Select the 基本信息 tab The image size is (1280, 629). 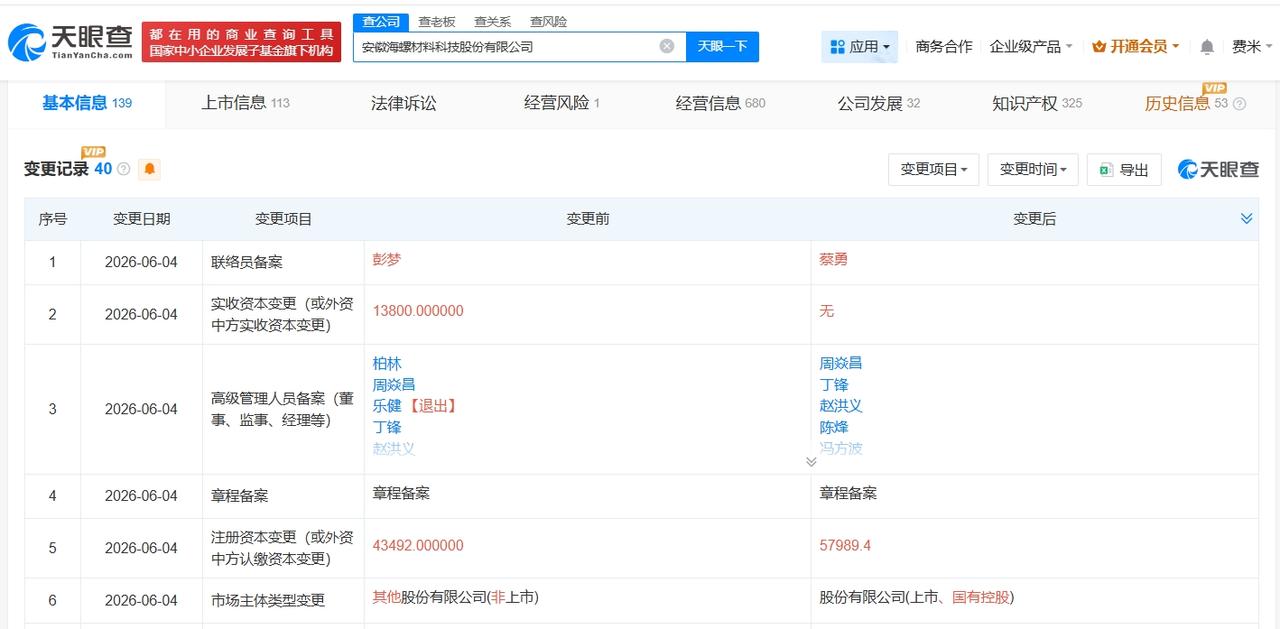click(x=86, y=103)
